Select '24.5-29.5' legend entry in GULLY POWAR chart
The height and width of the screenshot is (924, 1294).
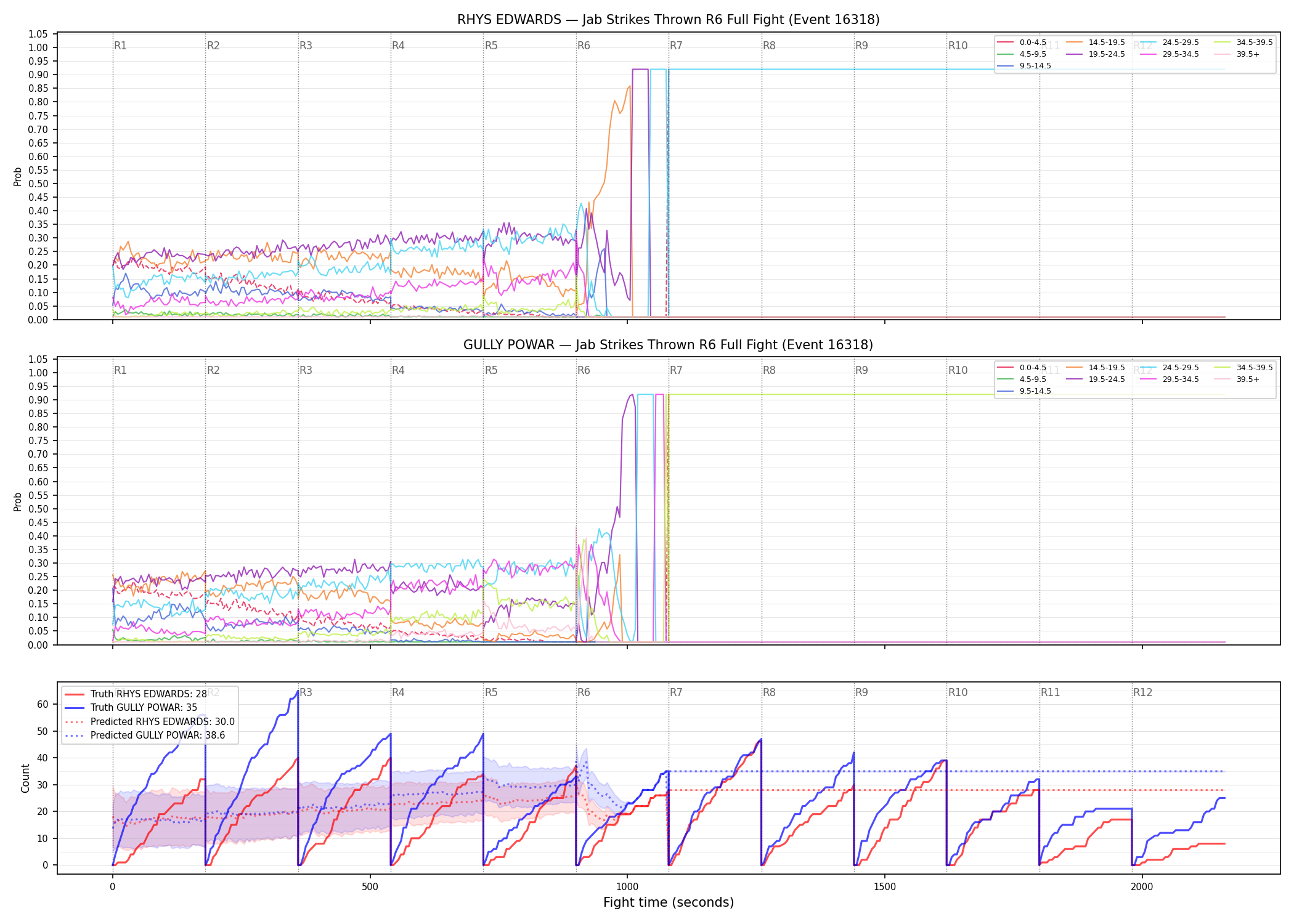(1170, 368)
